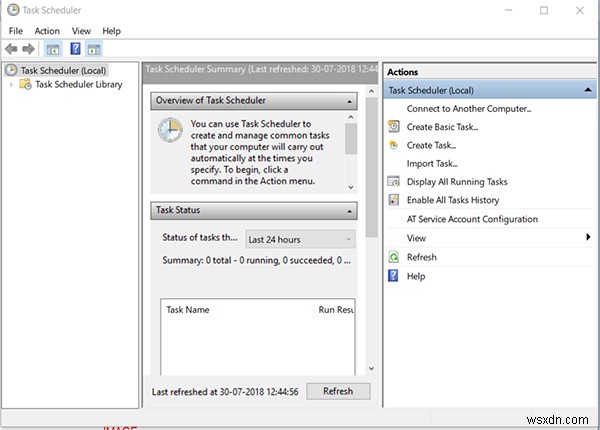Click Import Task action

(432, 164)
